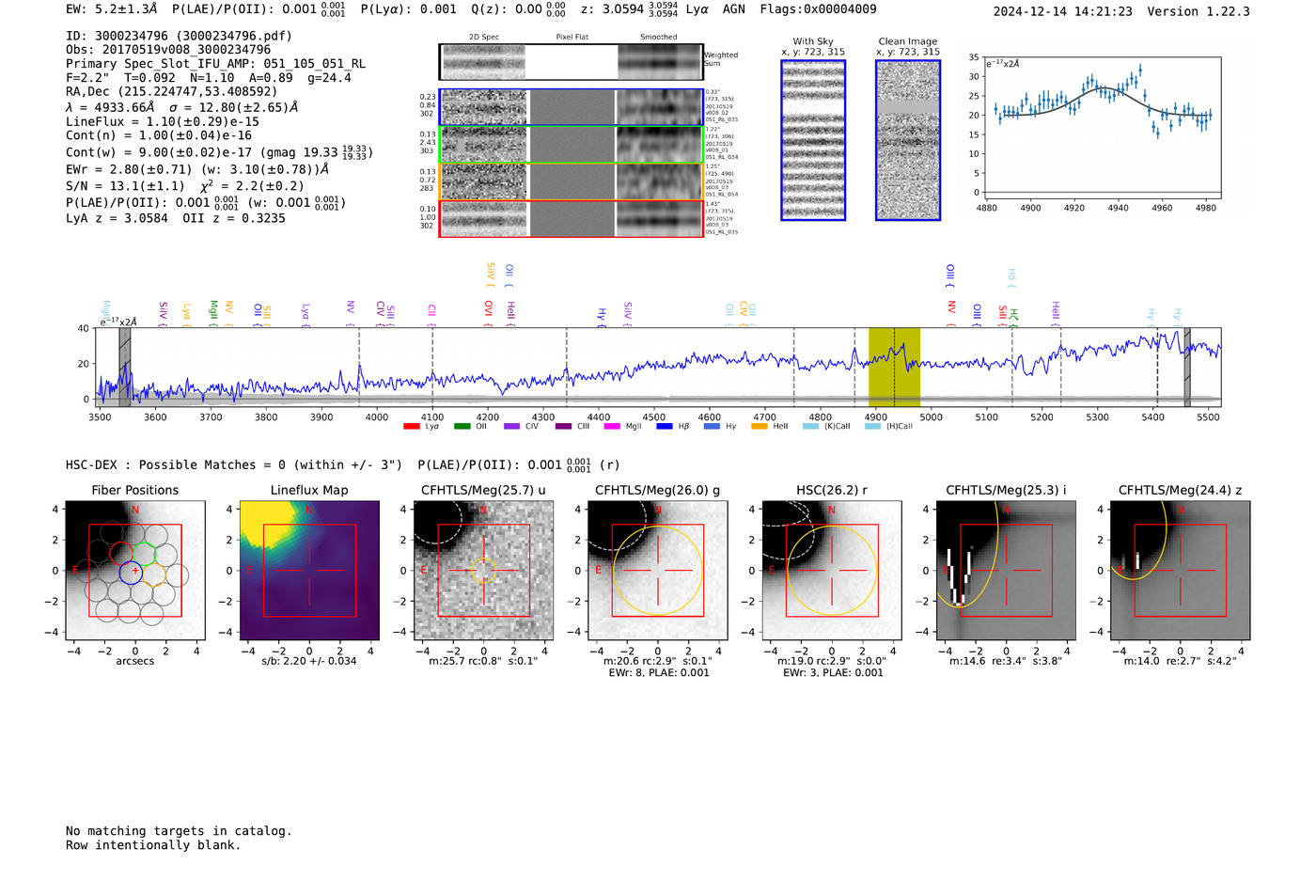This screenshot has width=1316, height=896.
Task: Click the With Sky image
Action: [x=813, y=140]
